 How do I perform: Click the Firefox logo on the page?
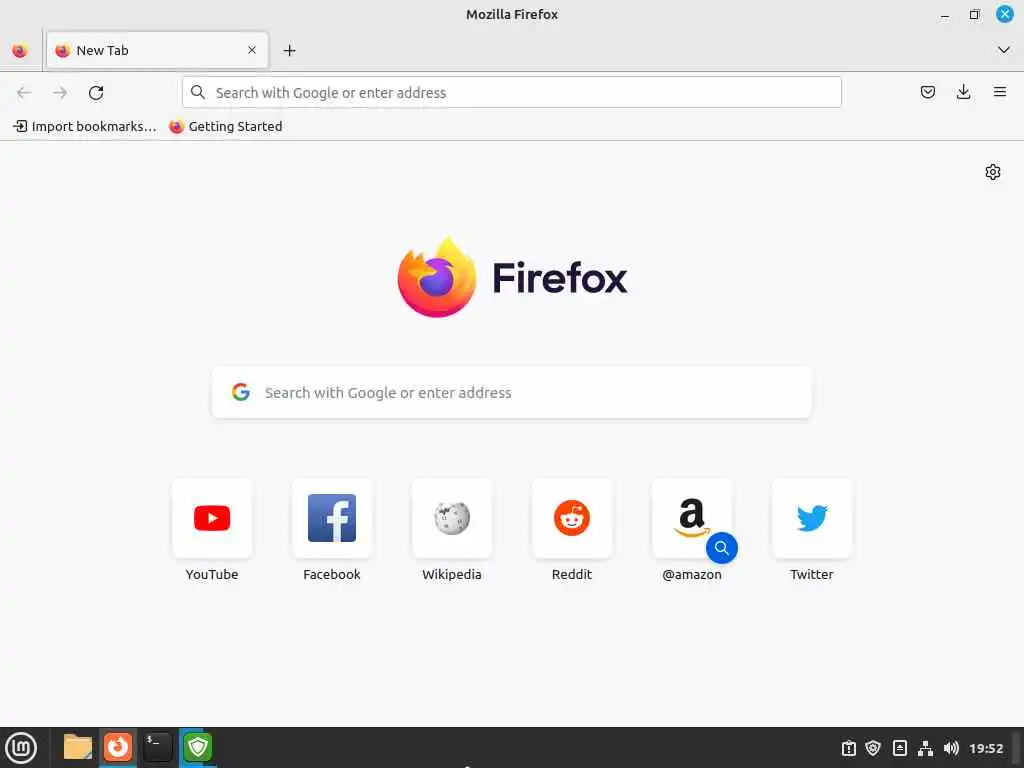tap(512, 278)
